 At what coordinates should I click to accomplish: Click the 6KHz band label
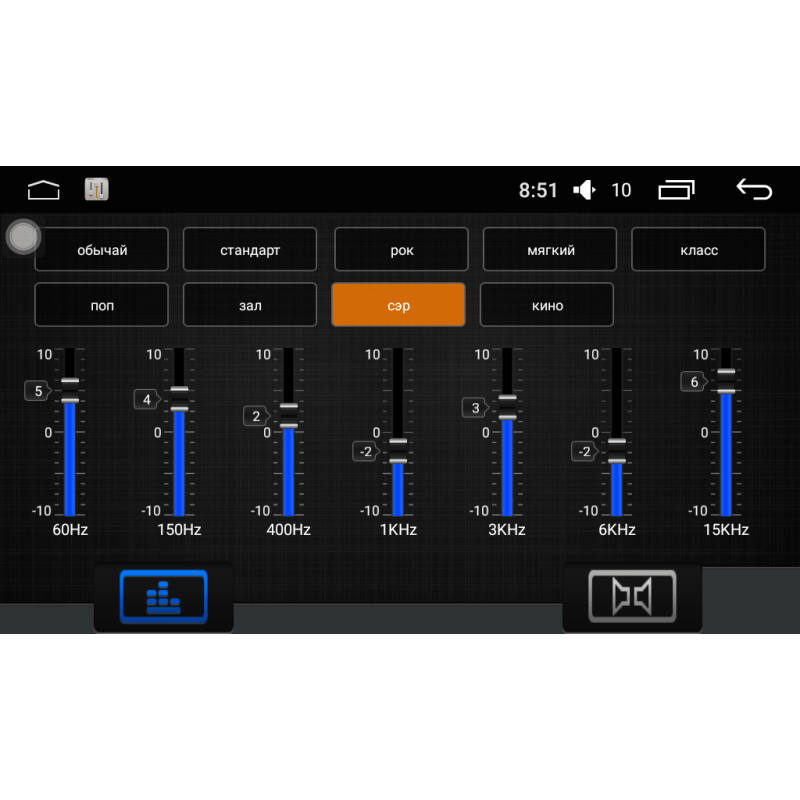pos(617,530)
